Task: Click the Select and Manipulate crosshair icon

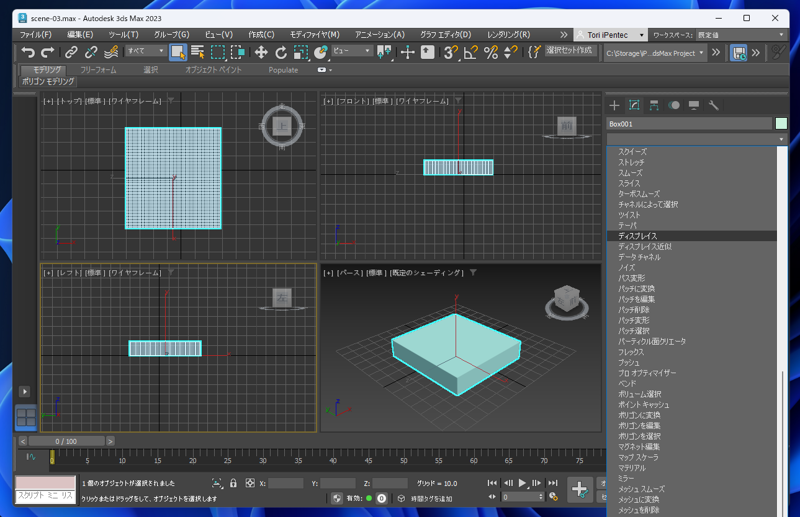Action: click(407, 52)
